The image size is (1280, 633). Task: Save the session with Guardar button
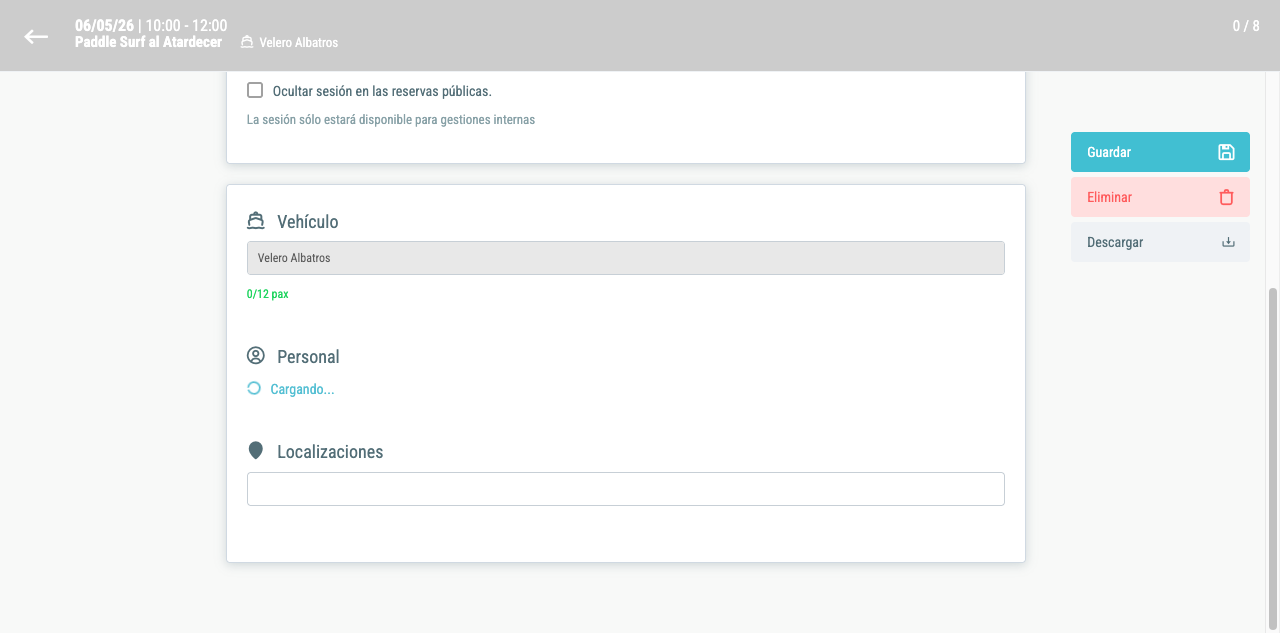pos(1160,152)
